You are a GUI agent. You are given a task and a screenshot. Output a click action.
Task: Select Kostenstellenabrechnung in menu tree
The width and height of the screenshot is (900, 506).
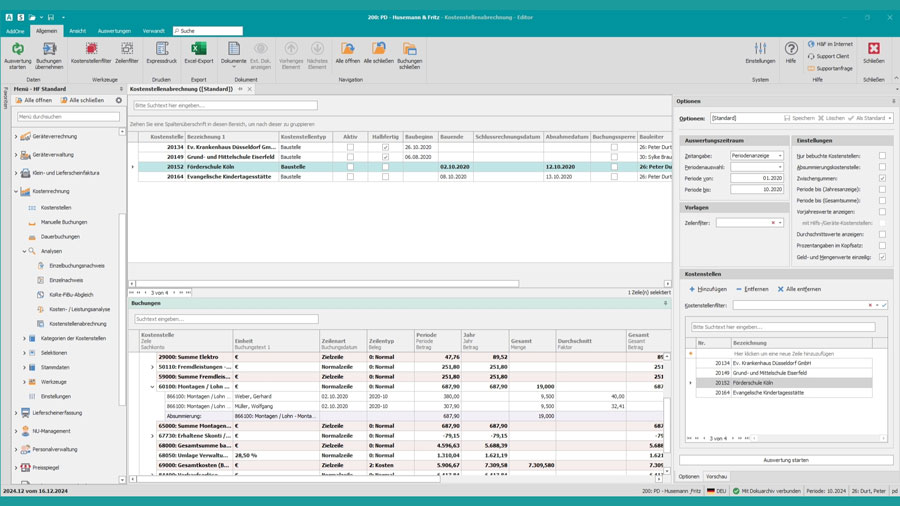77,324
